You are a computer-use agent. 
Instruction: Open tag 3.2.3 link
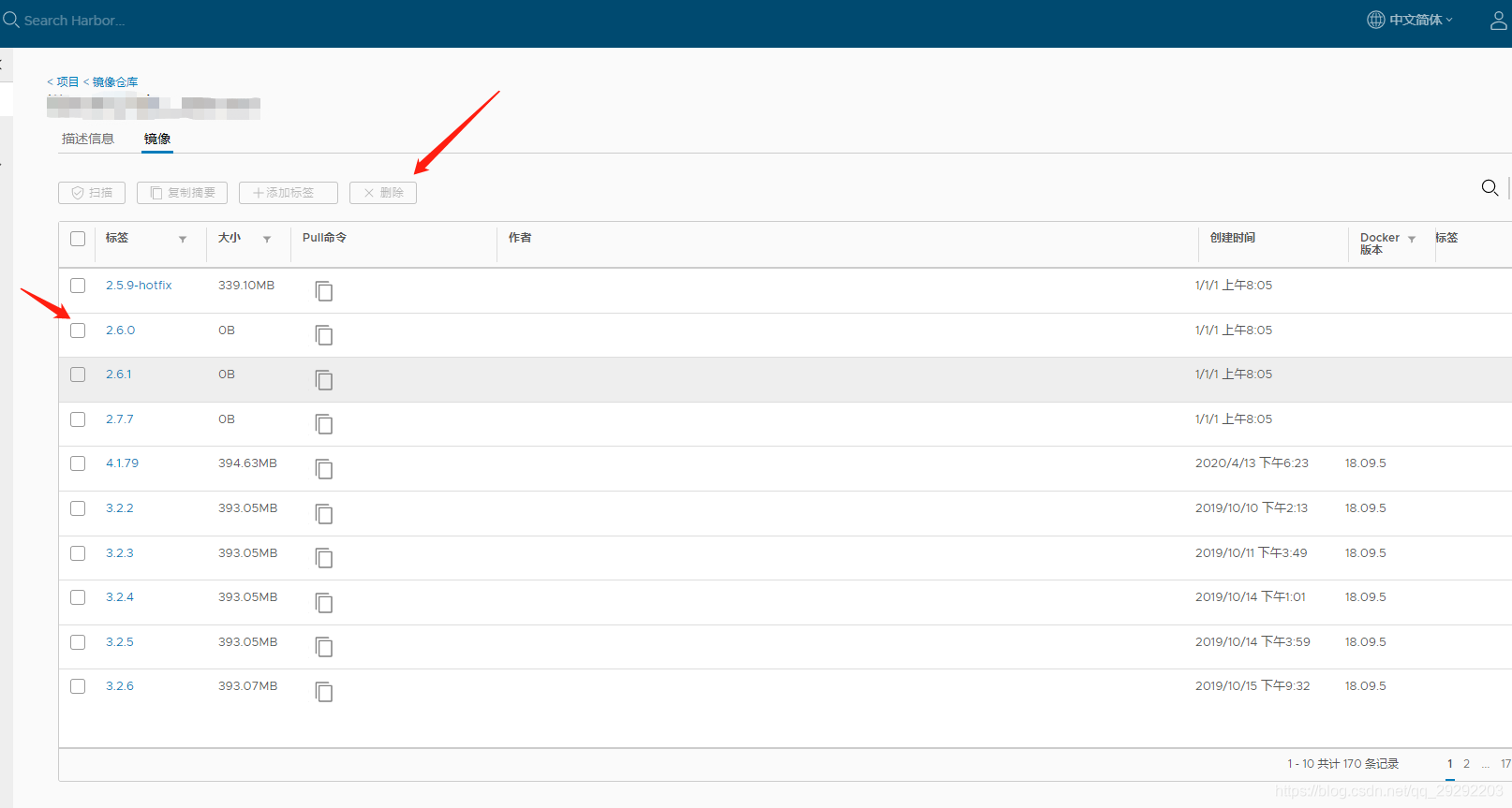119,553
